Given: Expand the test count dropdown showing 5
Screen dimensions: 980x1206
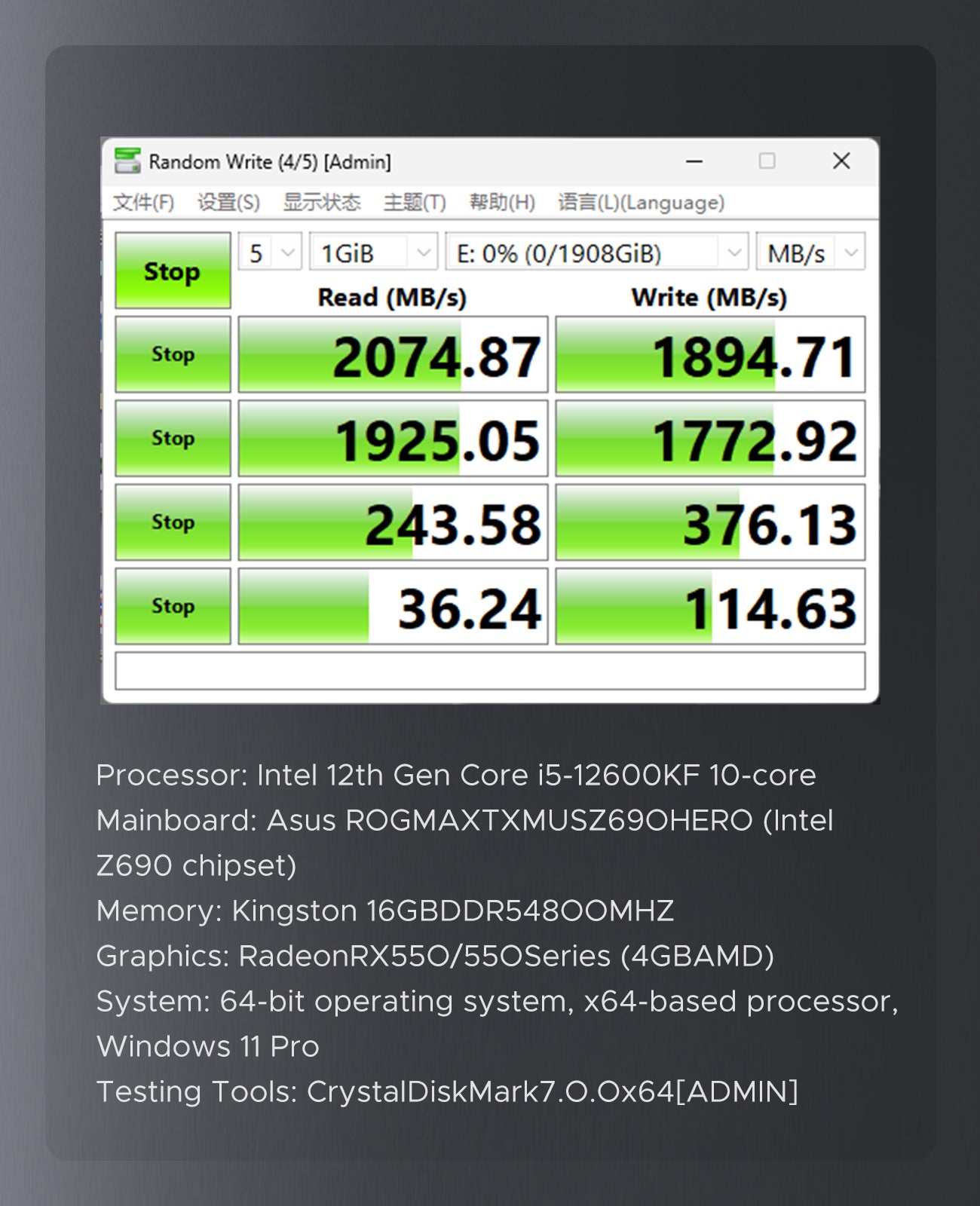Looking at the screenshot, I should tap(271, 253).
